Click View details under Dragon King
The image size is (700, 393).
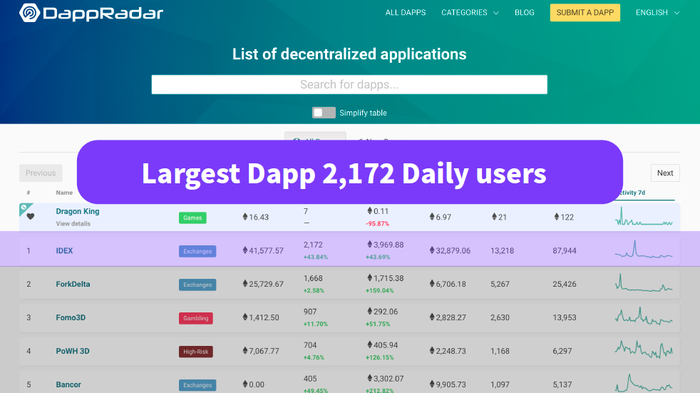(x=73, y=223)
